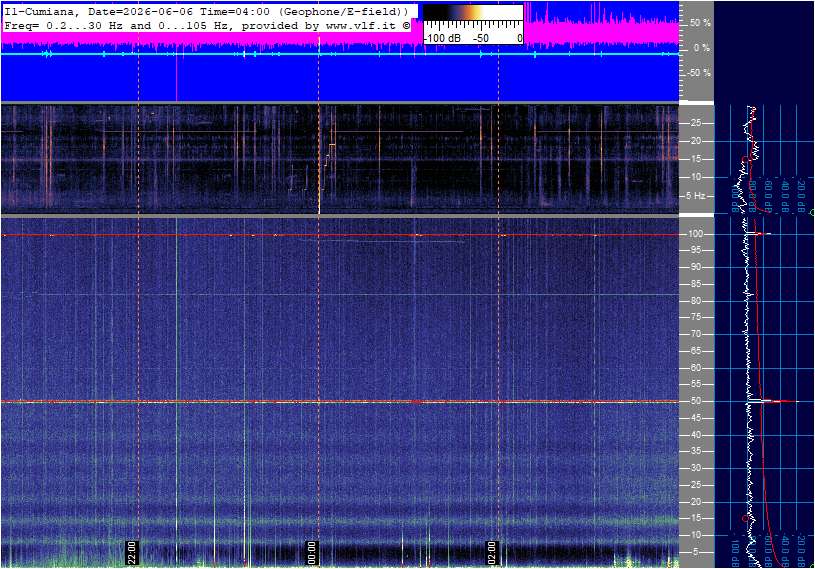
Task: Click red circle marker in lower spectrum graph
Action: pyautogui.click(x=745, y=519)
